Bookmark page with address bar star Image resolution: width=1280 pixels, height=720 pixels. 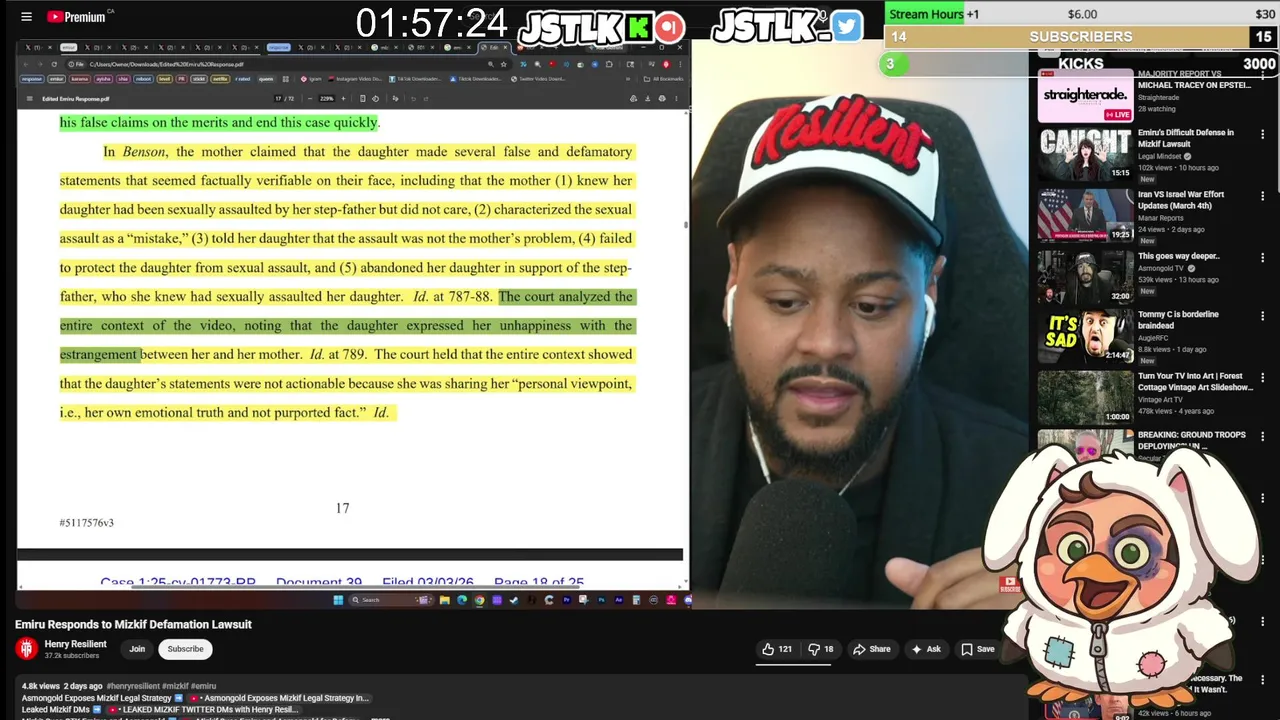pyautogui.click(x=503, y=64)
